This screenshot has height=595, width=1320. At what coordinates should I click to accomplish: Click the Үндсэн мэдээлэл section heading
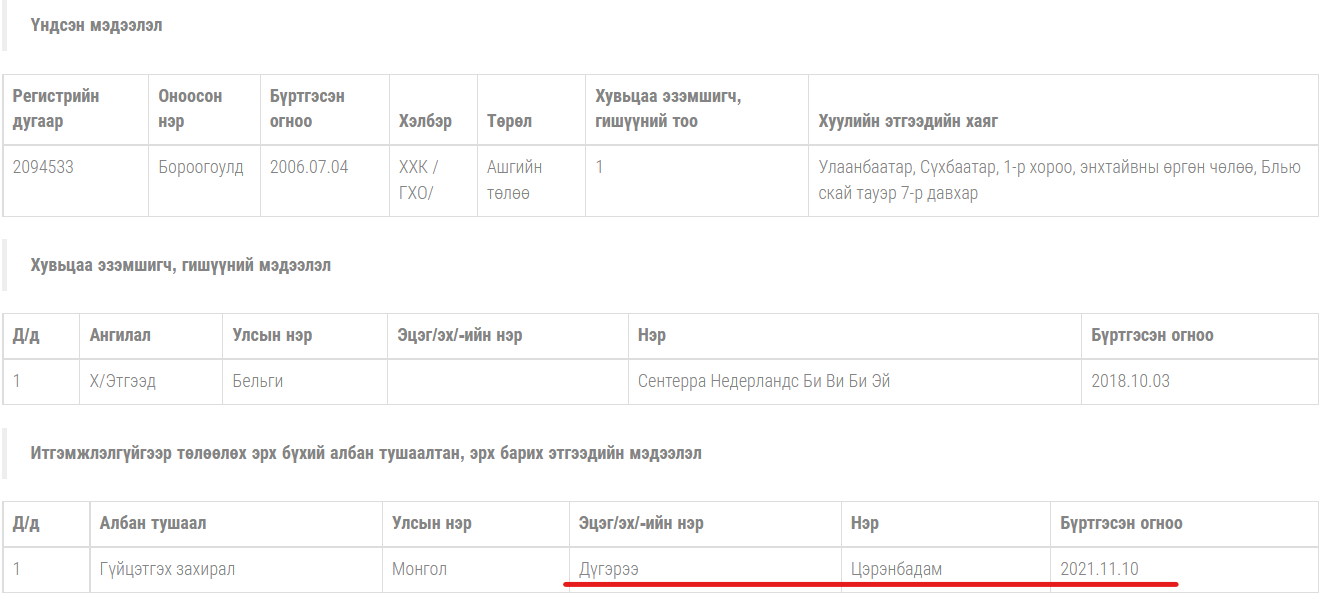pos(96,26)
